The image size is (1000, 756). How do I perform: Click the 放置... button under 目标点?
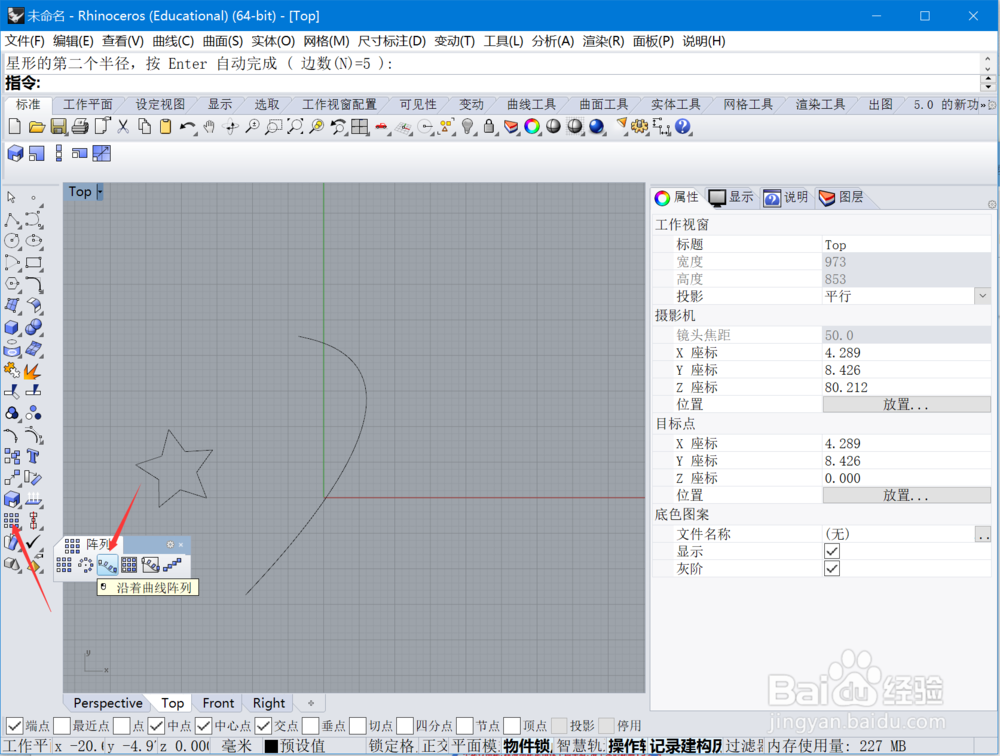906,495
